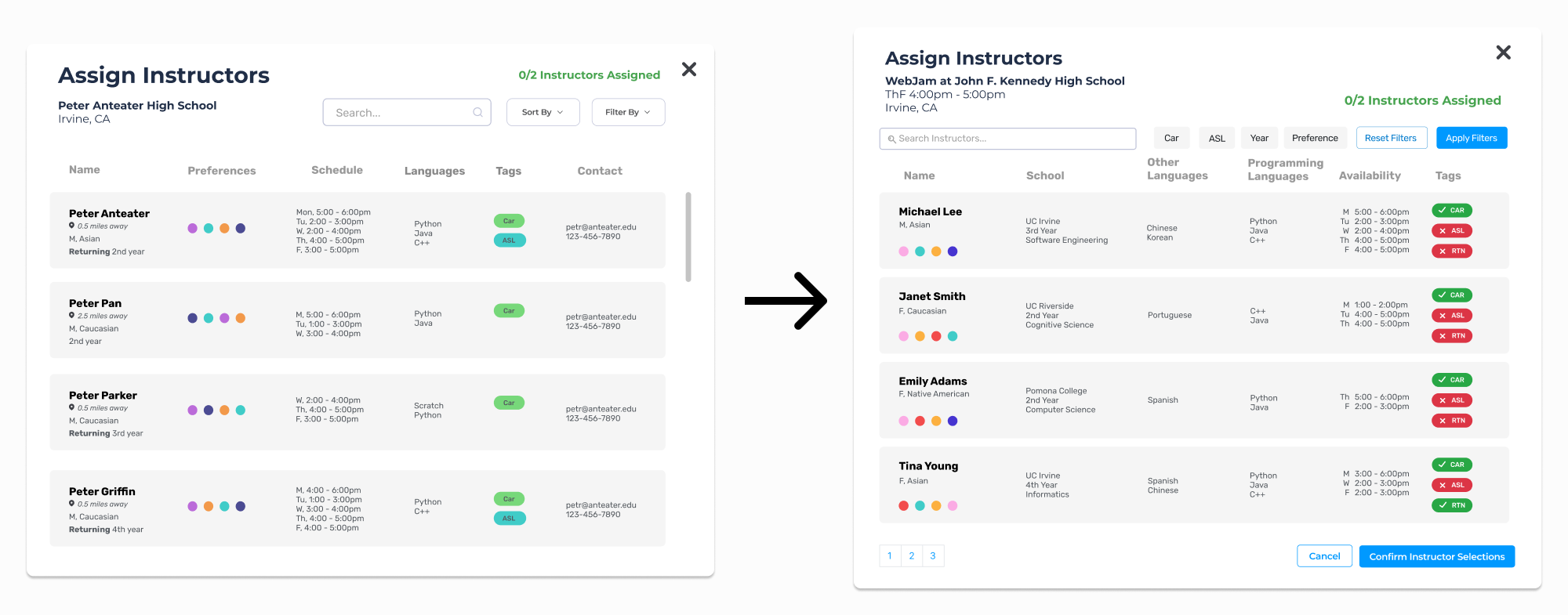
Task: Click the Preferences column header
Action: pos(222,171)
